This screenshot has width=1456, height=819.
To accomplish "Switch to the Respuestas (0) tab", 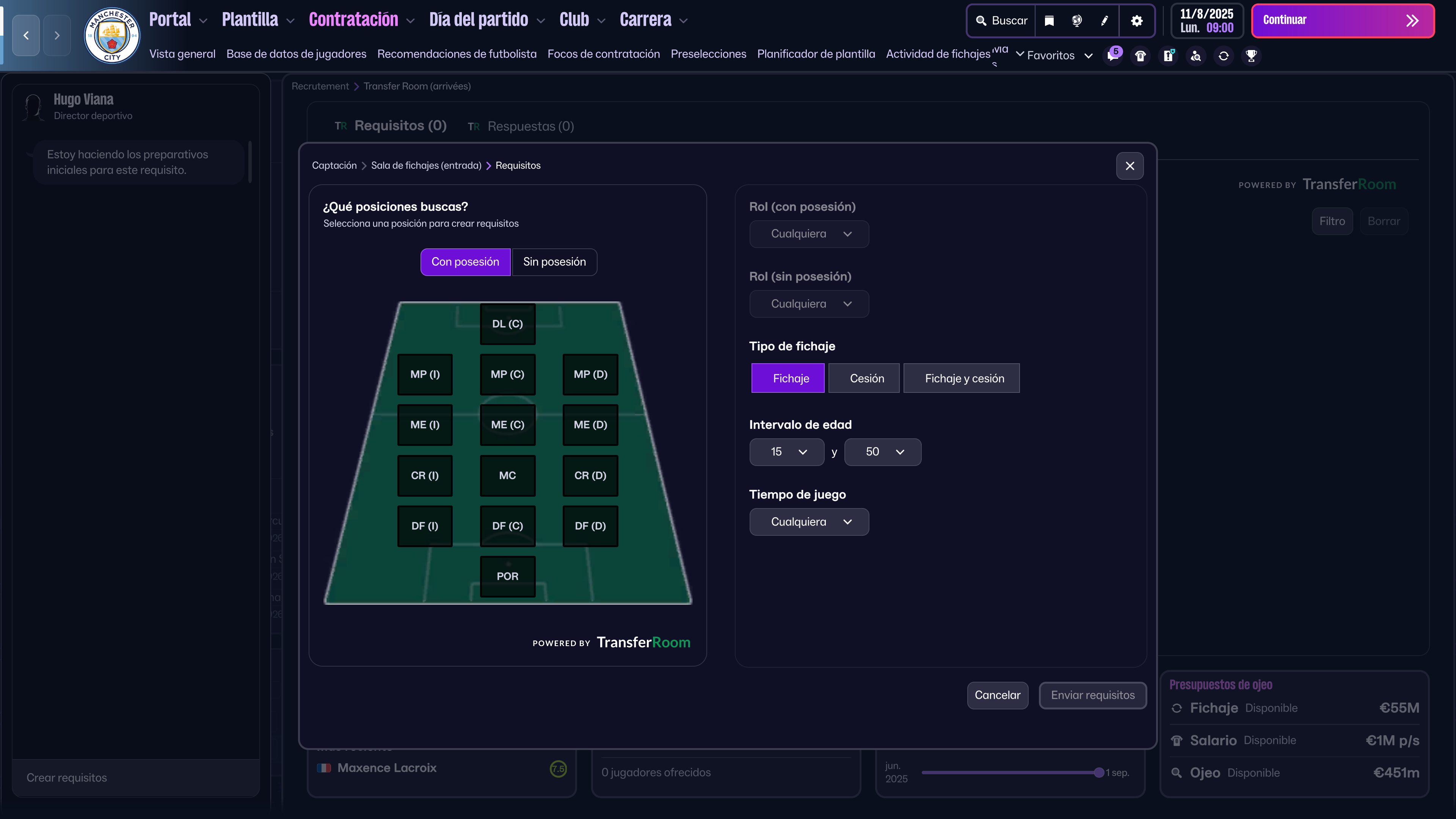I will [x=530, y=126].
